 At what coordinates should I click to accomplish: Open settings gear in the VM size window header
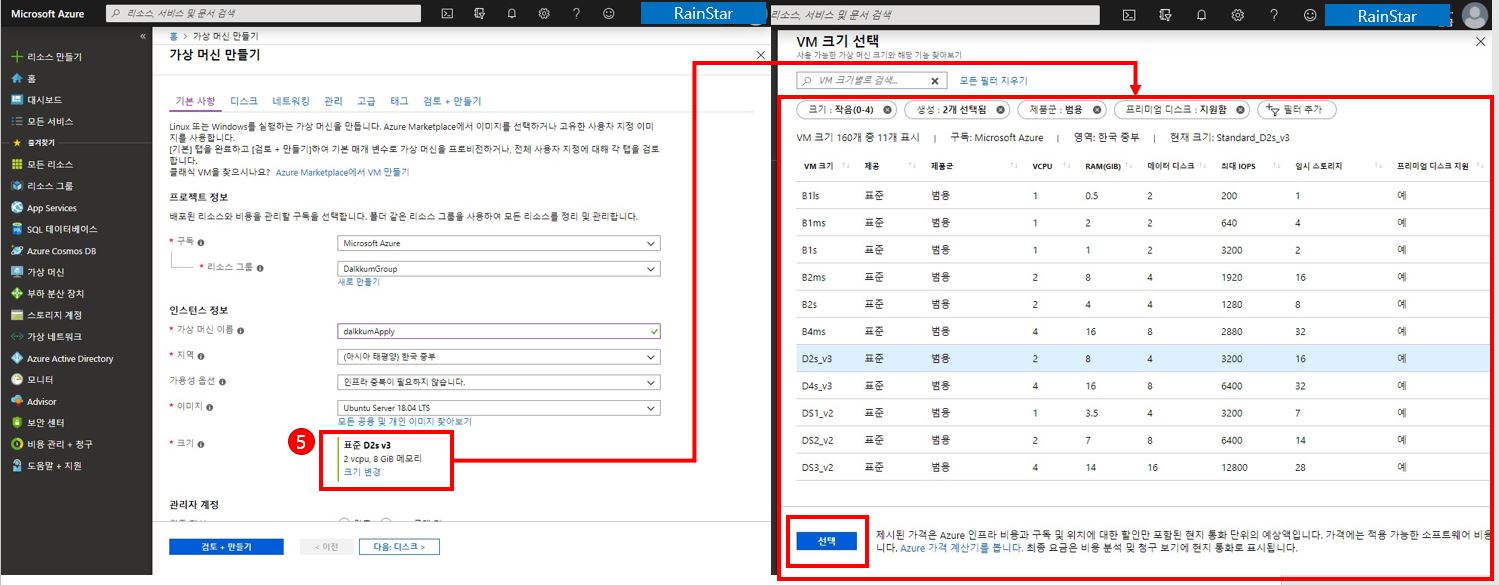[x=1237, y=15]
